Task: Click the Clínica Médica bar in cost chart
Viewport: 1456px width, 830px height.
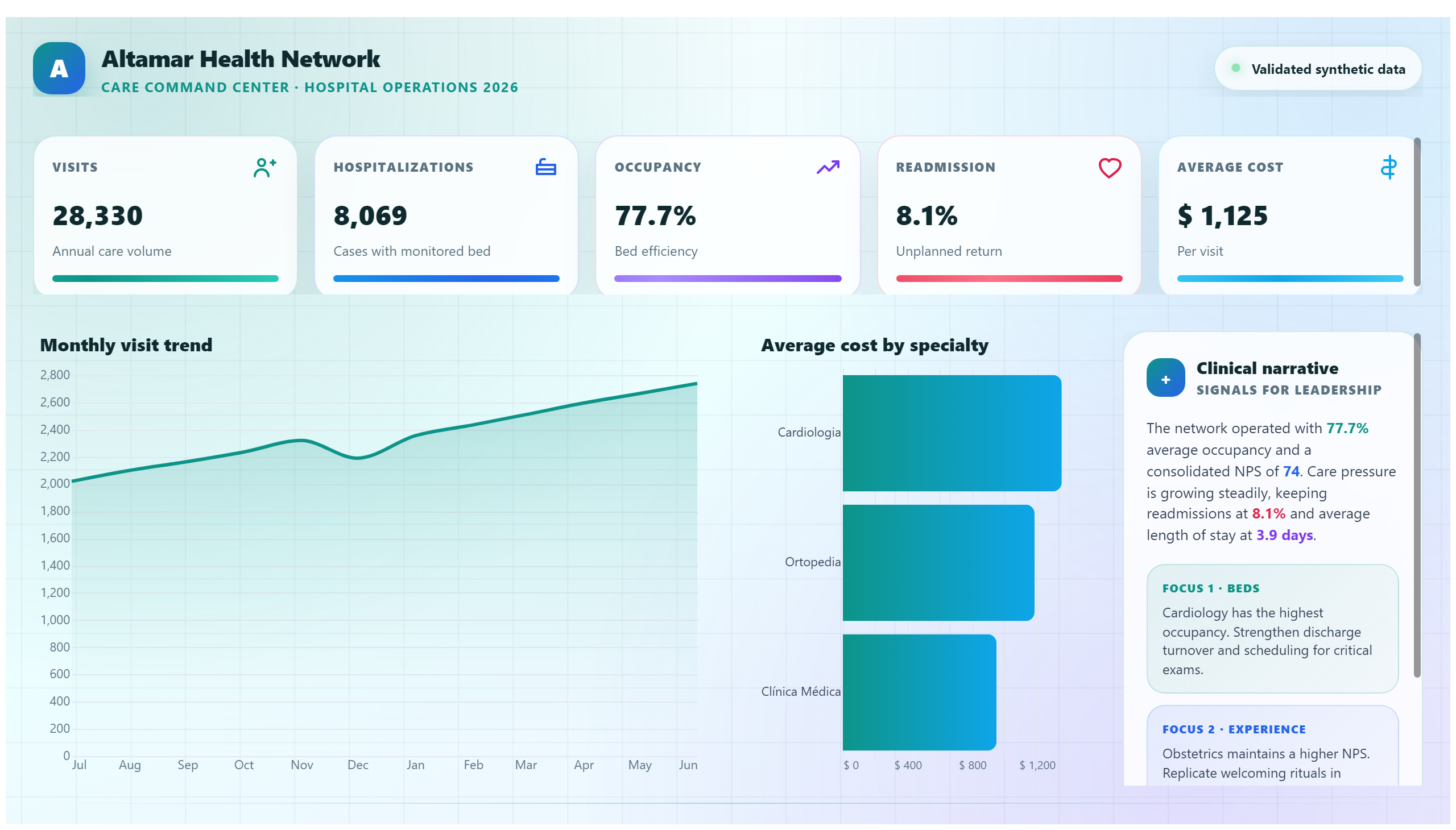Action: click(919, 691)
